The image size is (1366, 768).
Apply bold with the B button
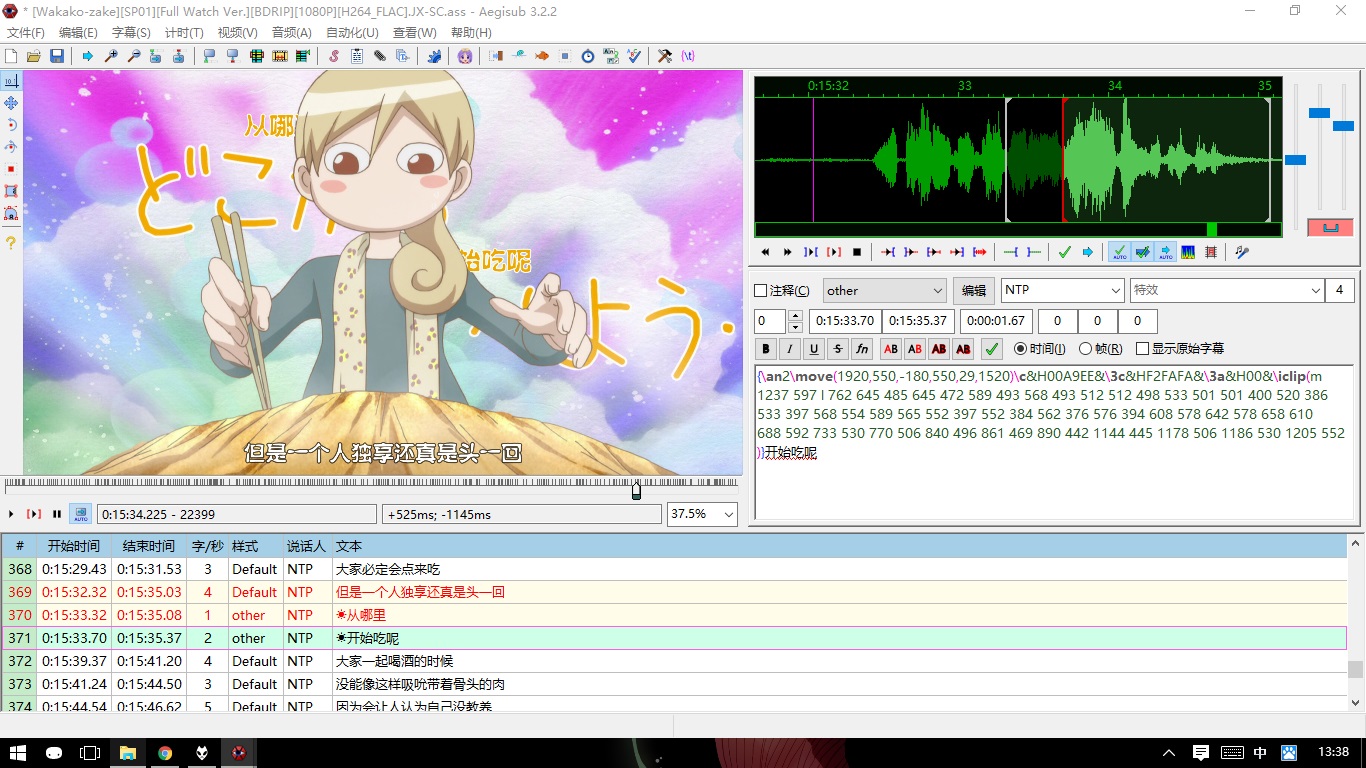point(766,349)
